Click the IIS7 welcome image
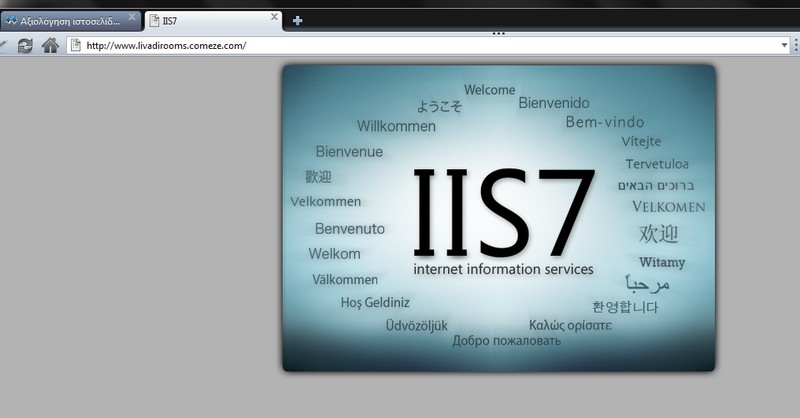The width and height of the screenshot is (800, 418). point(499,218)
